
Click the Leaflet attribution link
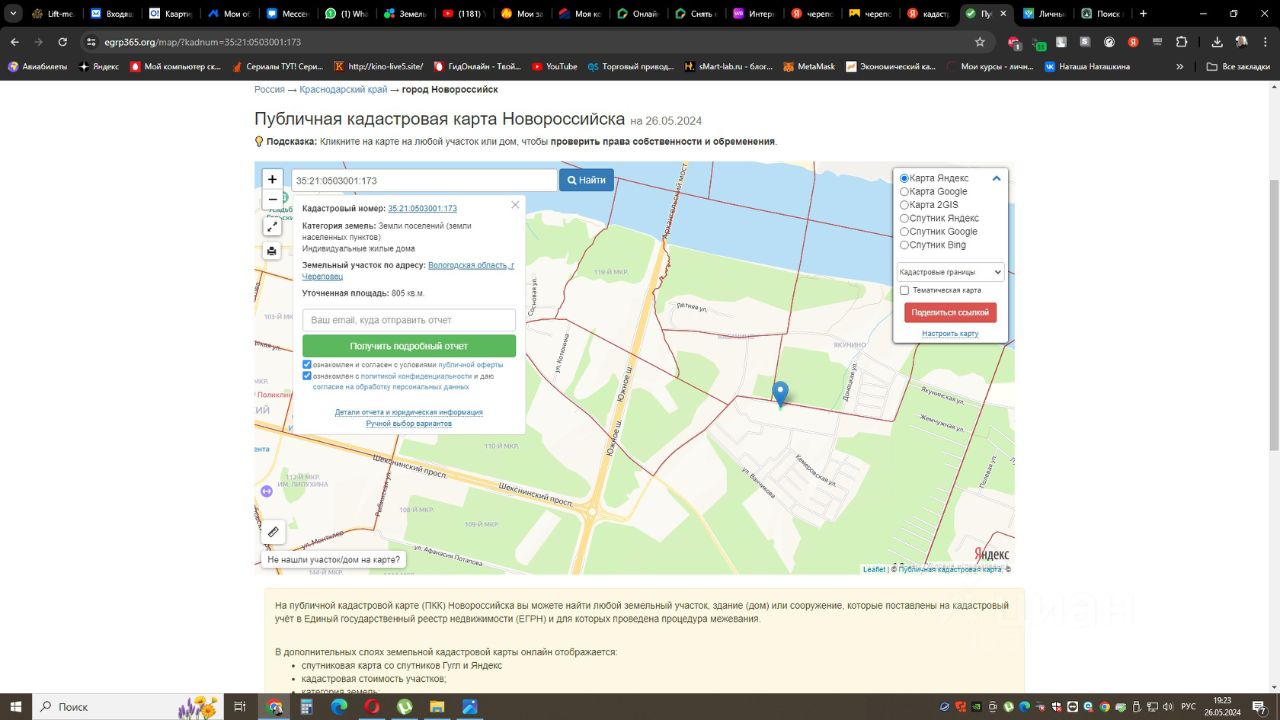[874, 569]
